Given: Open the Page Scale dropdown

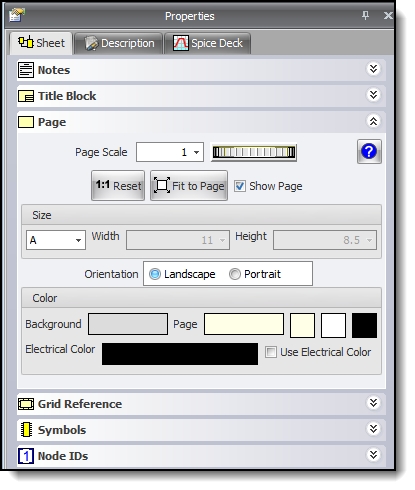Looking at the screenshot, I should [197, 152].
